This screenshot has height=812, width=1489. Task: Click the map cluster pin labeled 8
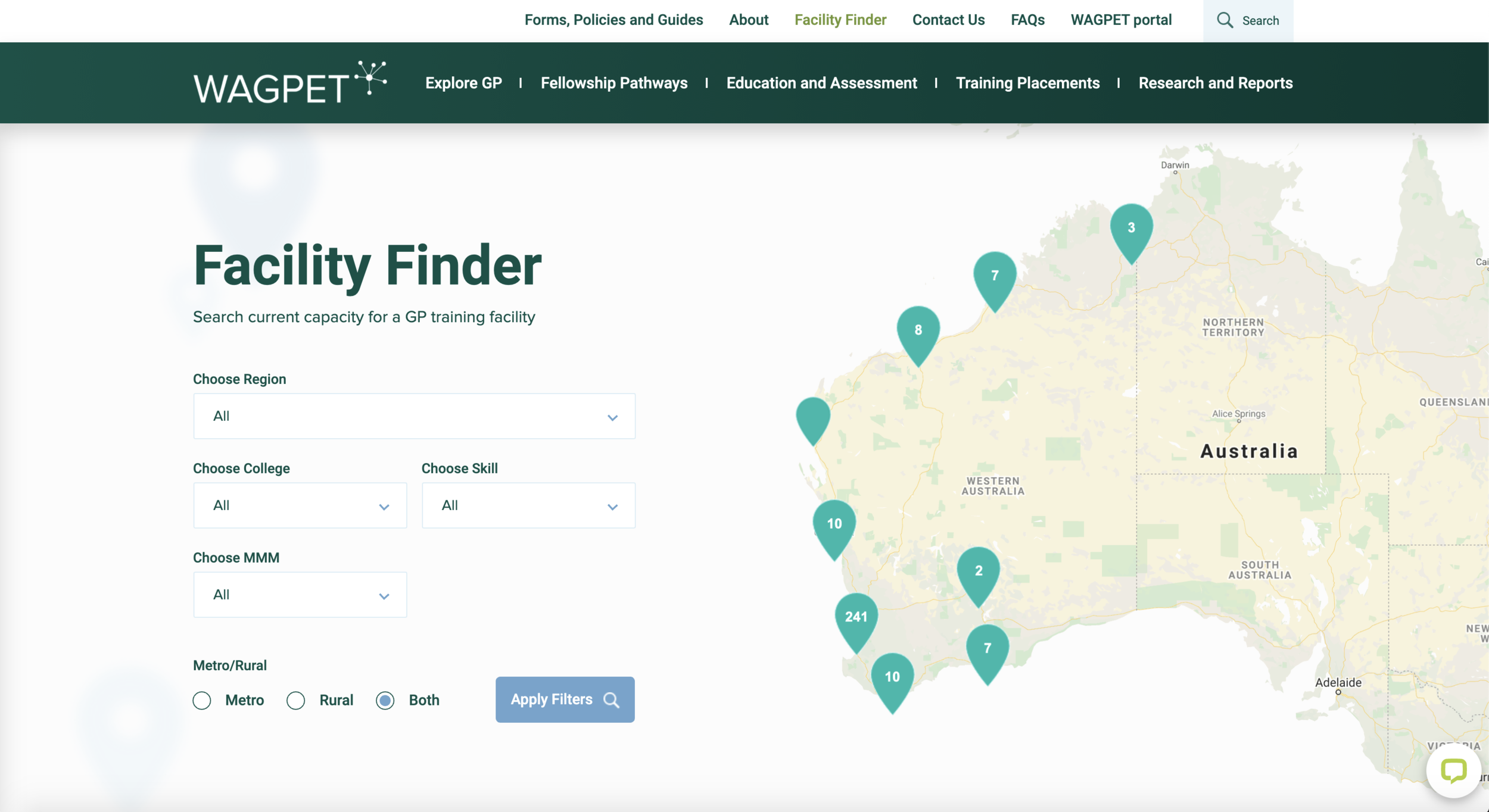[918, 330]
